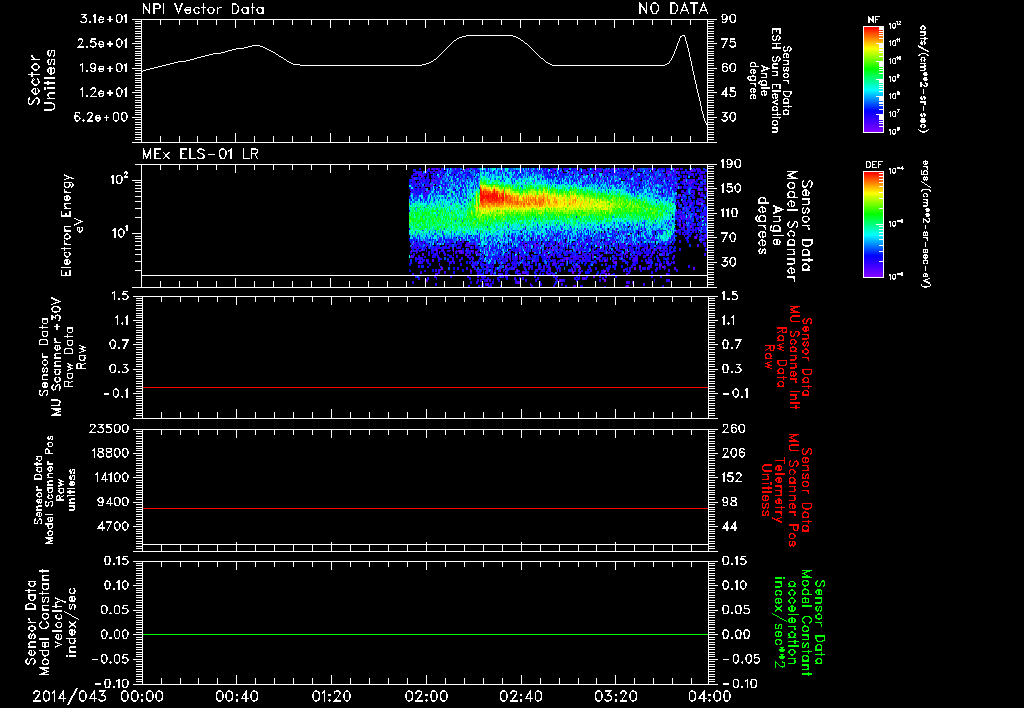Screen dimensions: 1024x708
Task: Click the "98" telemetry axis value
Action: [729, 502]
